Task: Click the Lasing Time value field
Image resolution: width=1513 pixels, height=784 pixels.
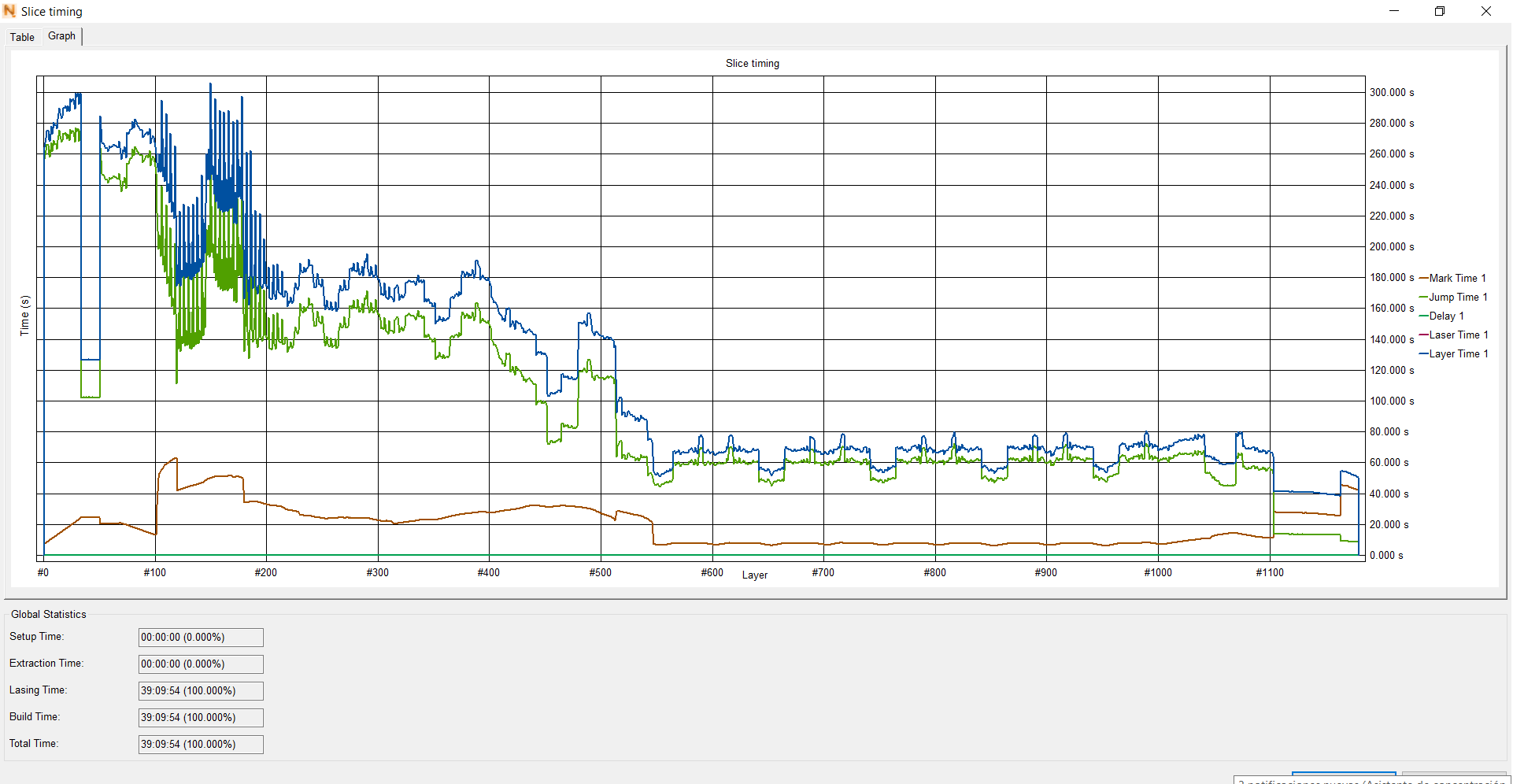Action: click(201, 691)
